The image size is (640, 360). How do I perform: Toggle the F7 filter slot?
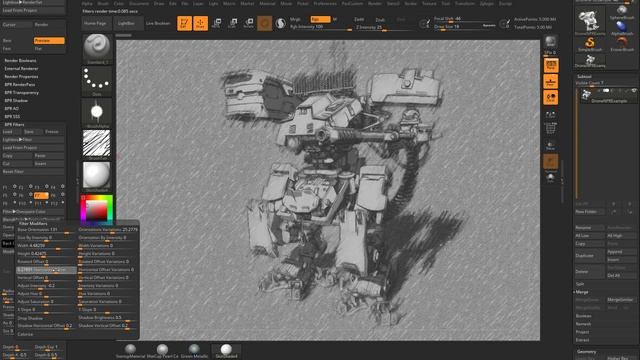point(41,196)
